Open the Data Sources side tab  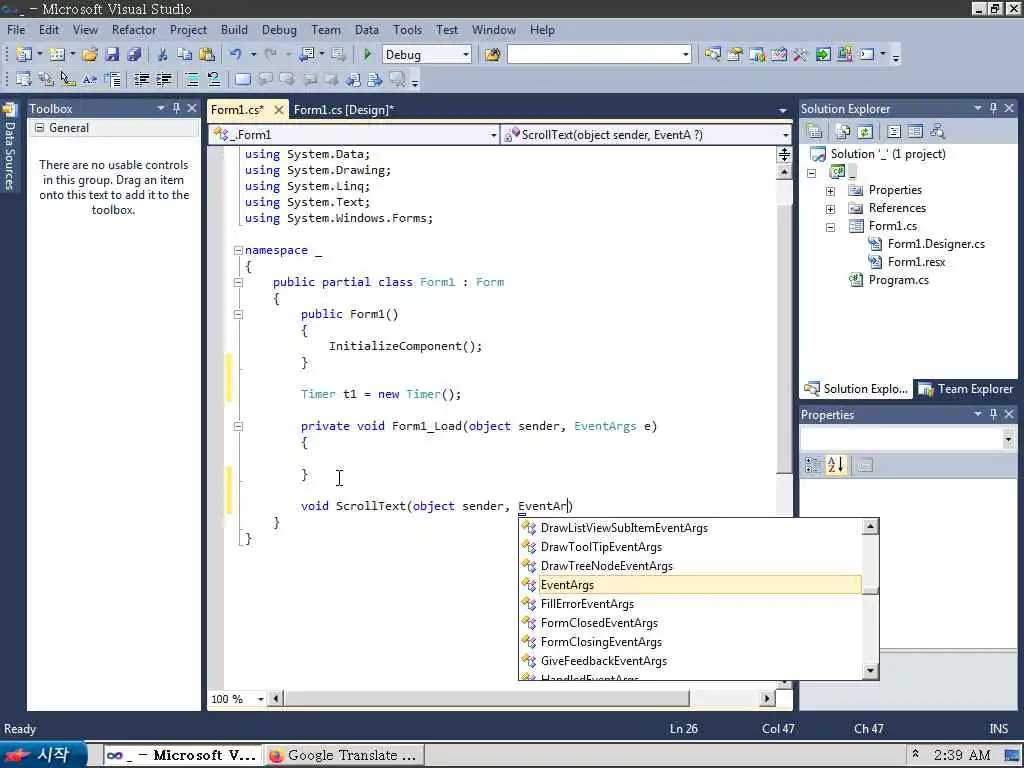[9, 146]
